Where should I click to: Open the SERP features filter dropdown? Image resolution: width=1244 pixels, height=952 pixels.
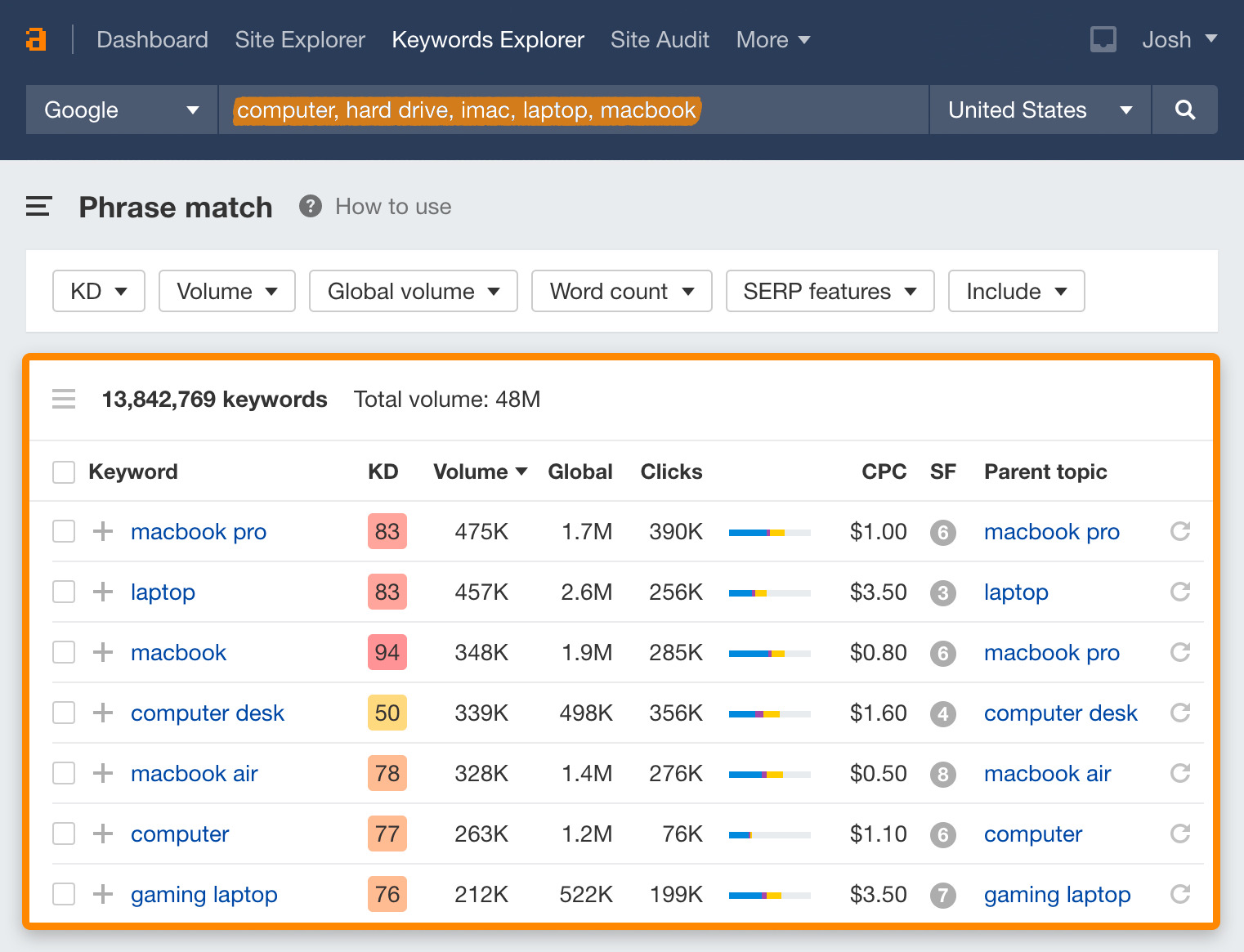pos(829,291)
